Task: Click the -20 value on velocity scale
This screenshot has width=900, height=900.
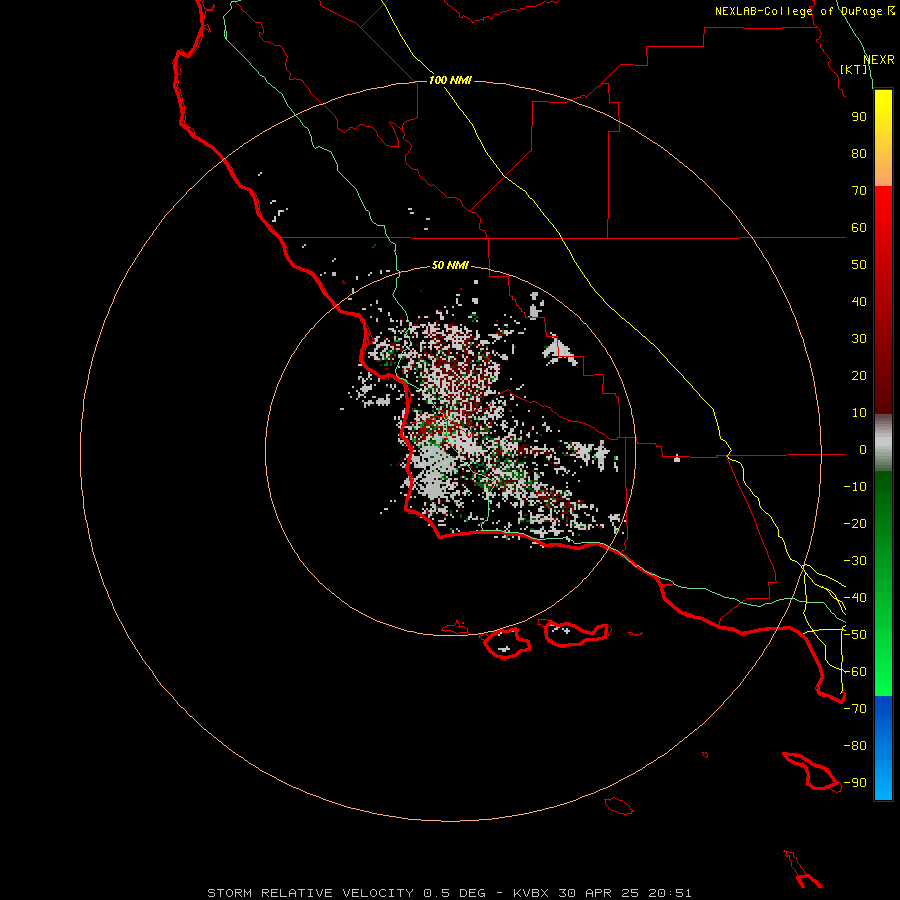Action: 855,524
